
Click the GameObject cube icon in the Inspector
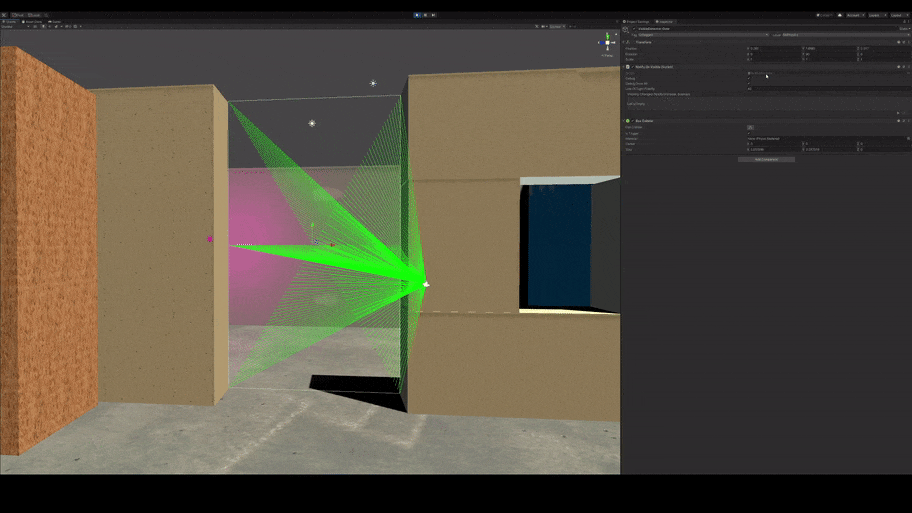point(626,30)
